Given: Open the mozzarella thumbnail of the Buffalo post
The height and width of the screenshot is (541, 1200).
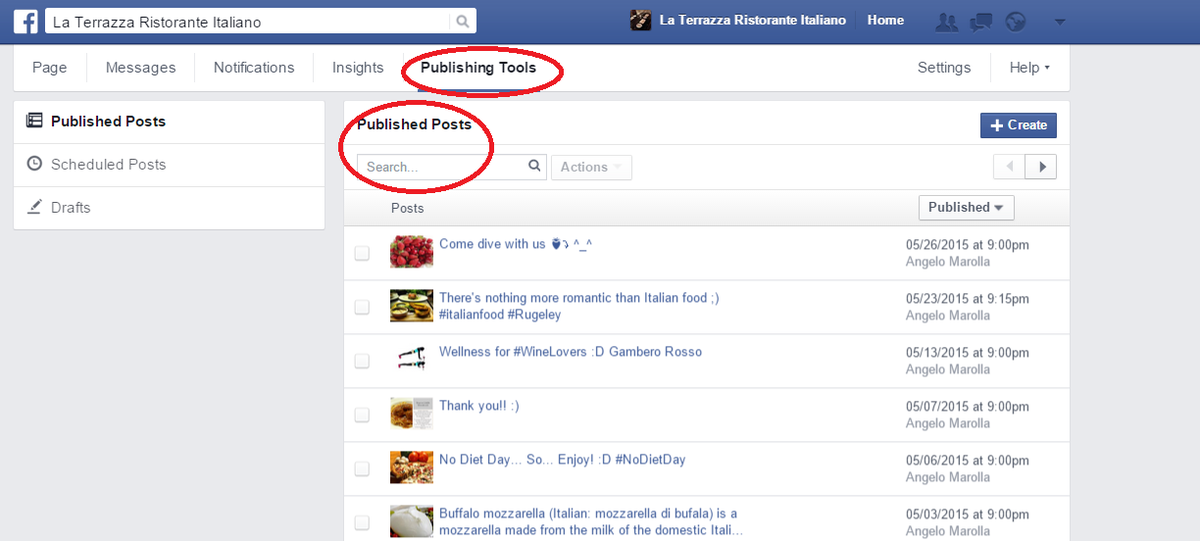Looking at the screenshot, I should (411, 522).
